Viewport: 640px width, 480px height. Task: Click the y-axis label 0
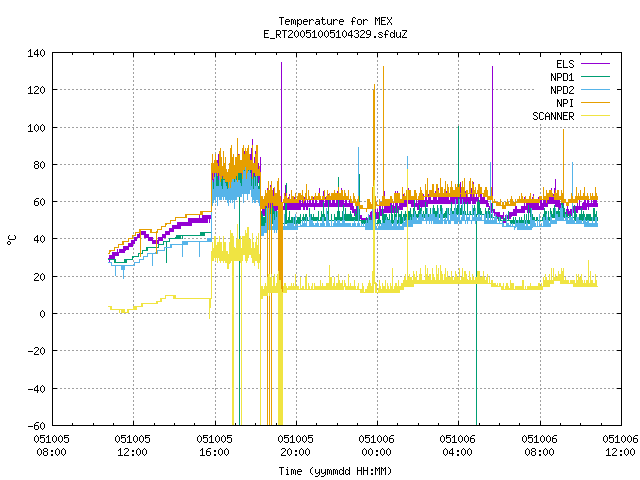point(42,314)
